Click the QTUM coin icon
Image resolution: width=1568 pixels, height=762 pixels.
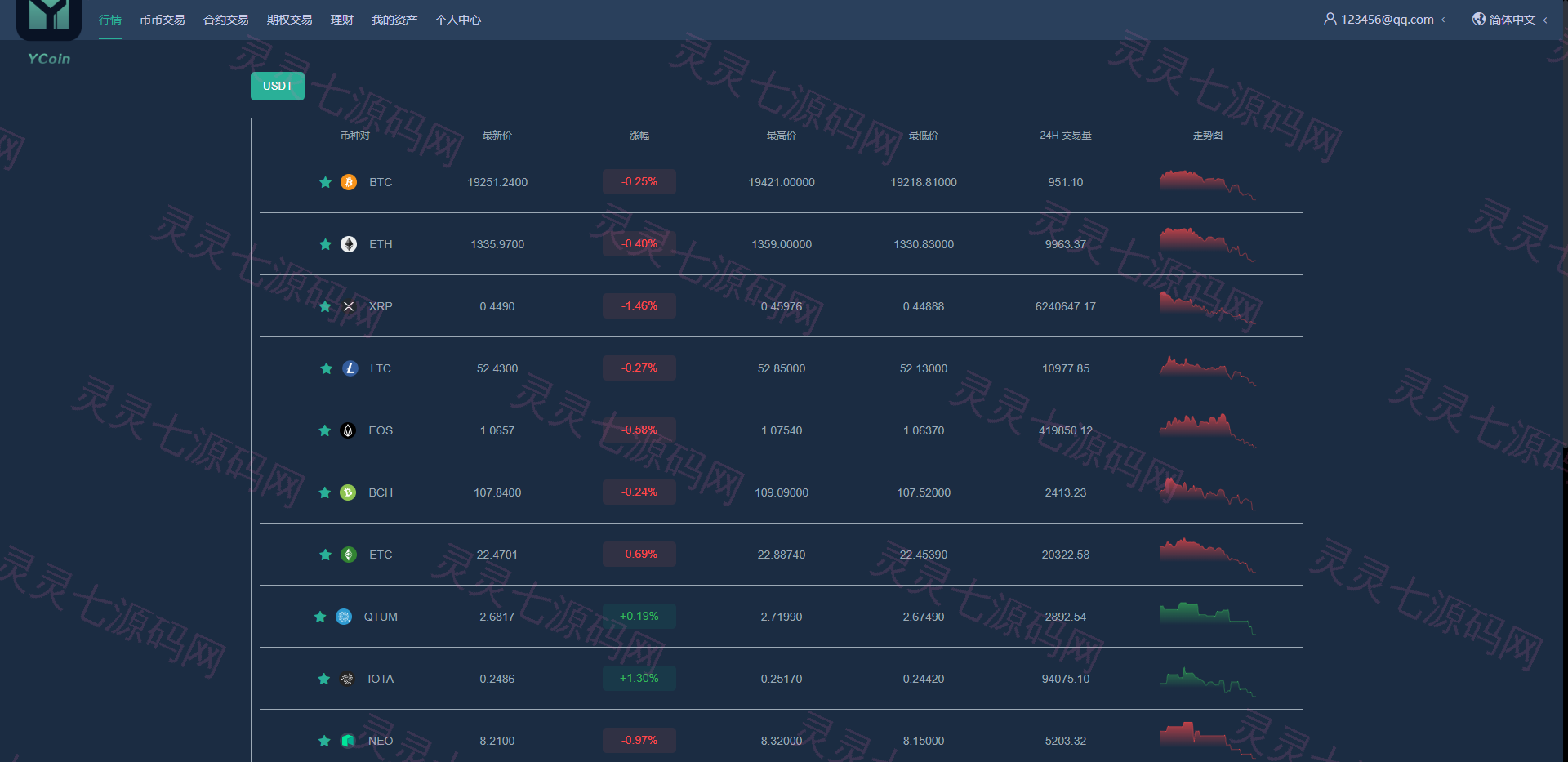(344, 617)
